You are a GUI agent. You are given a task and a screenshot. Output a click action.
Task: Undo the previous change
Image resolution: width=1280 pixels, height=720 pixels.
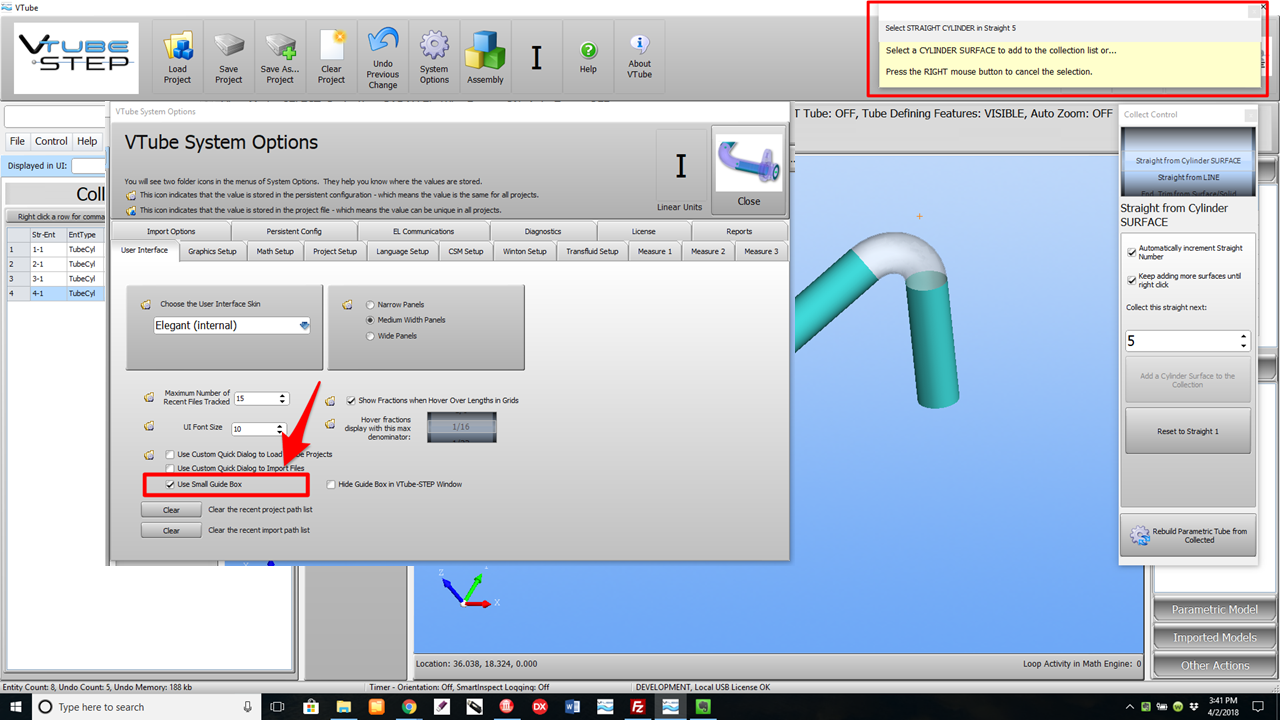click(382, 57)
